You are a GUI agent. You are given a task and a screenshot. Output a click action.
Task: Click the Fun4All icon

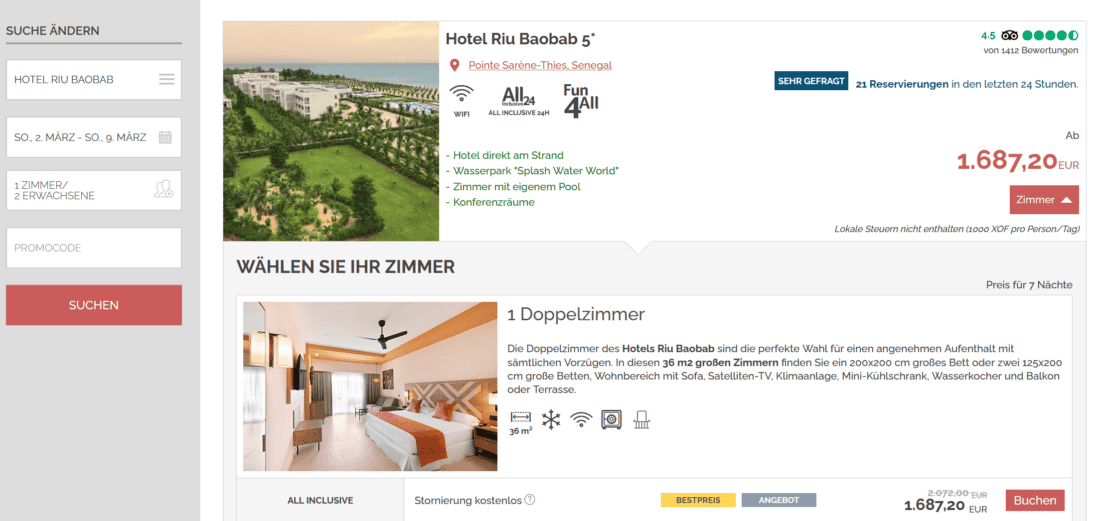tap(582, 101)
